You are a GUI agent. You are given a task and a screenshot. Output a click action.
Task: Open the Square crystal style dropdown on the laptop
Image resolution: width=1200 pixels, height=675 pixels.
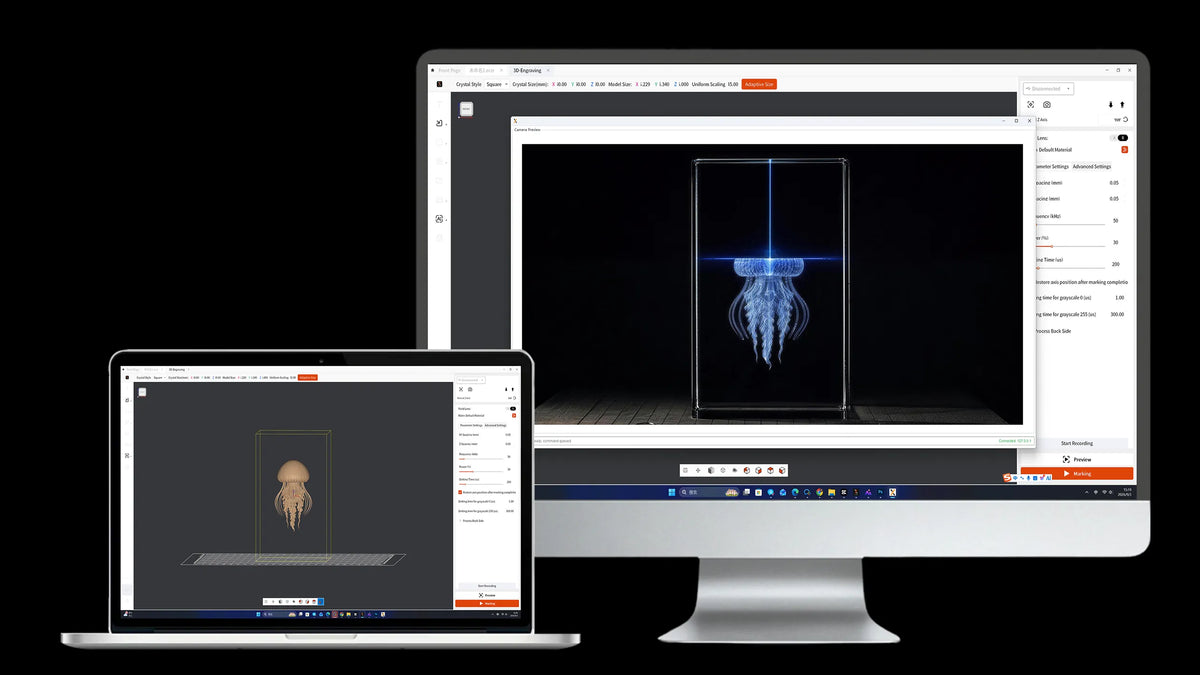point(158,377)
